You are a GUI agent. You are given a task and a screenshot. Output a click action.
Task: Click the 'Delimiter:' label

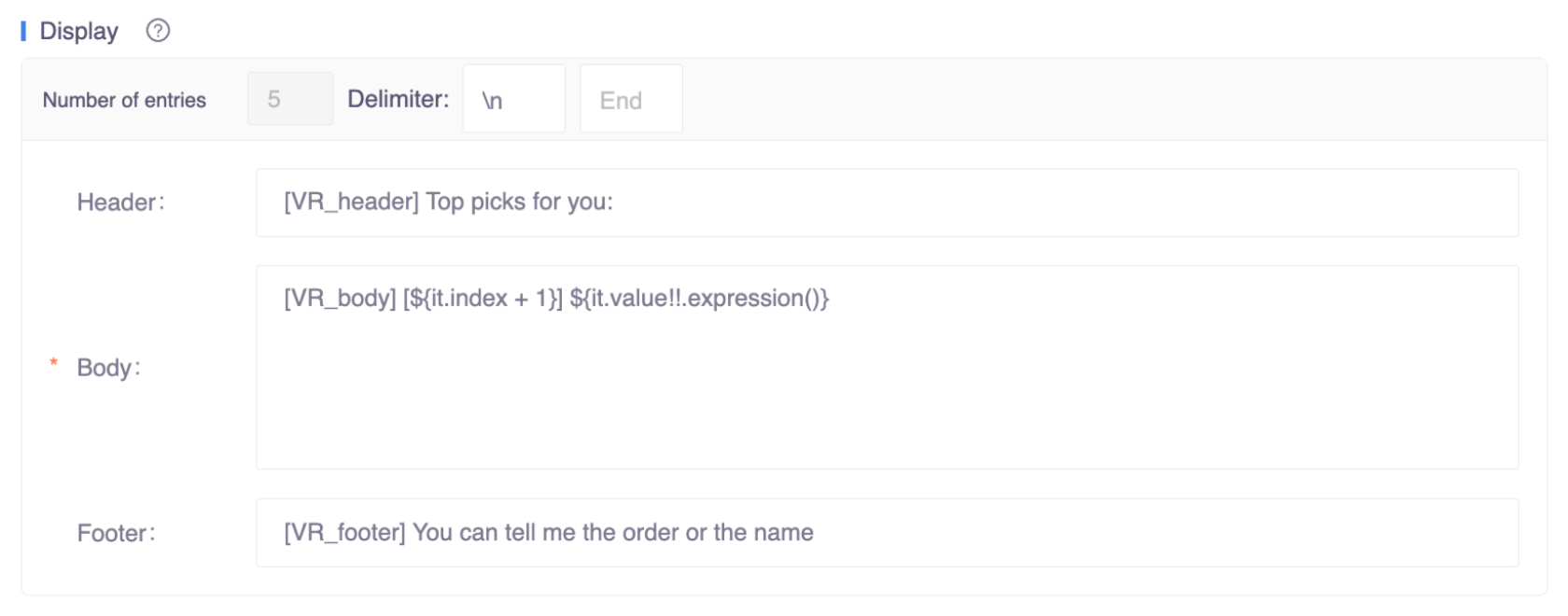point(398,99)
